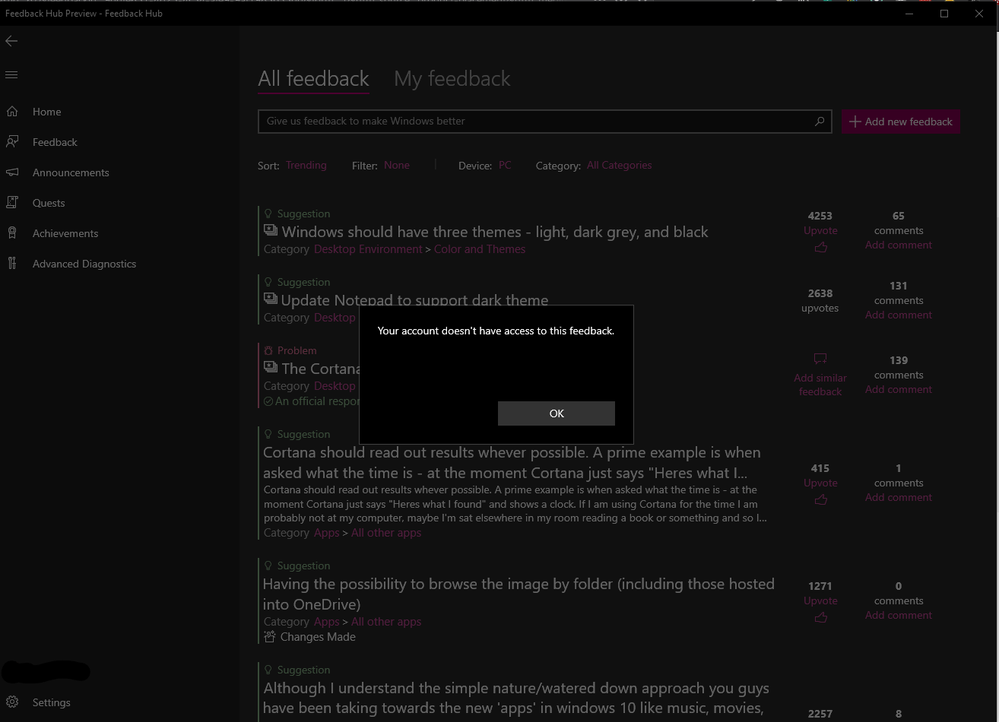Open the Filter None dropdown

[396, 165]
